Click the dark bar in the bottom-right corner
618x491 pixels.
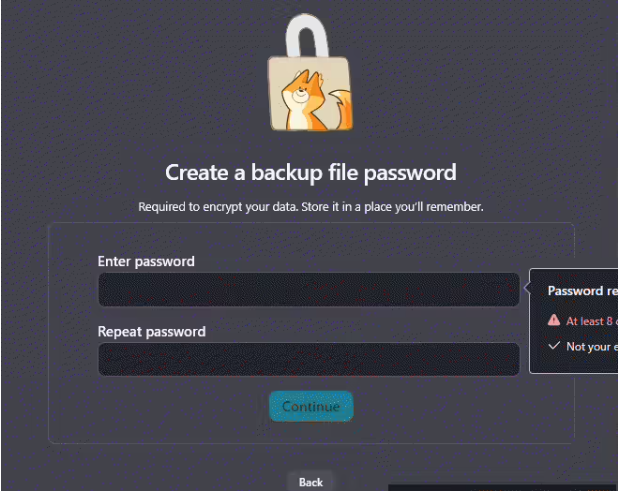pos(502,487)
